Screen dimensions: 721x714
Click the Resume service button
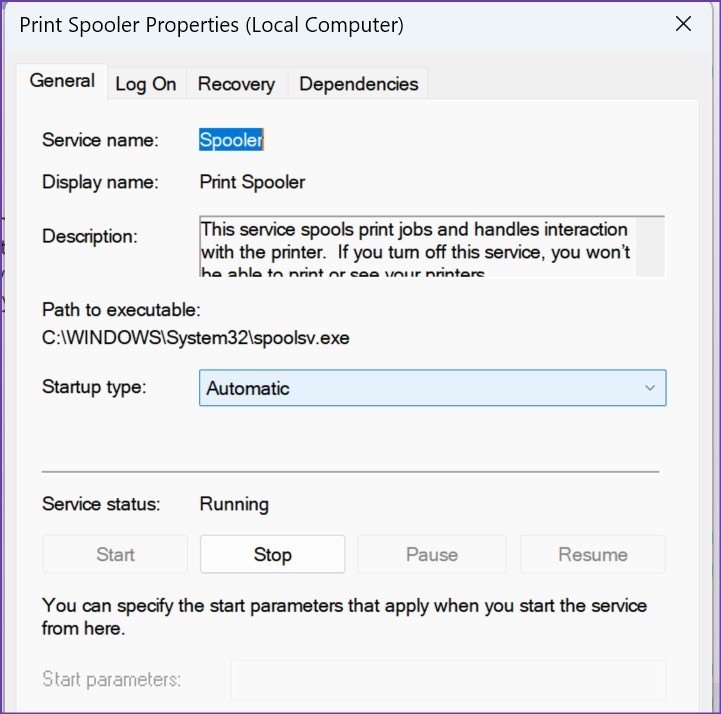[x=593, y=554]
